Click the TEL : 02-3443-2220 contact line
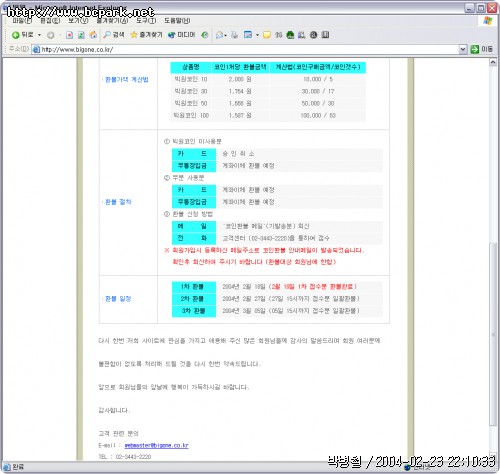500x474 pixels. click(x=125, y=457)
